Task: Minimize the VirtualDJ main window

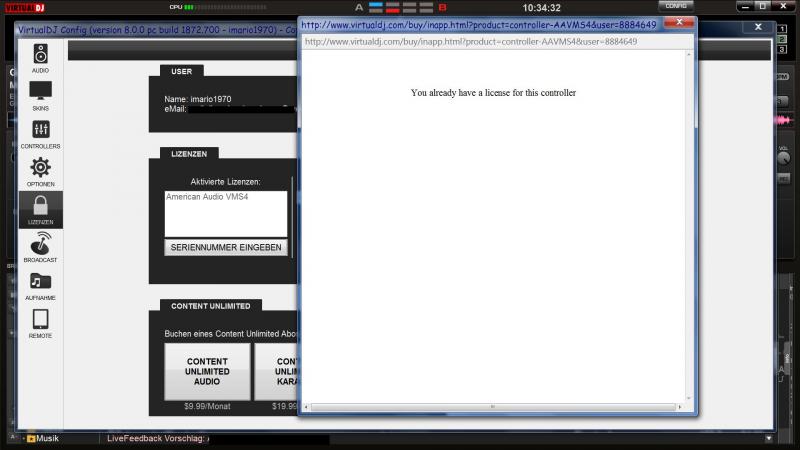Action: [745, 6]
